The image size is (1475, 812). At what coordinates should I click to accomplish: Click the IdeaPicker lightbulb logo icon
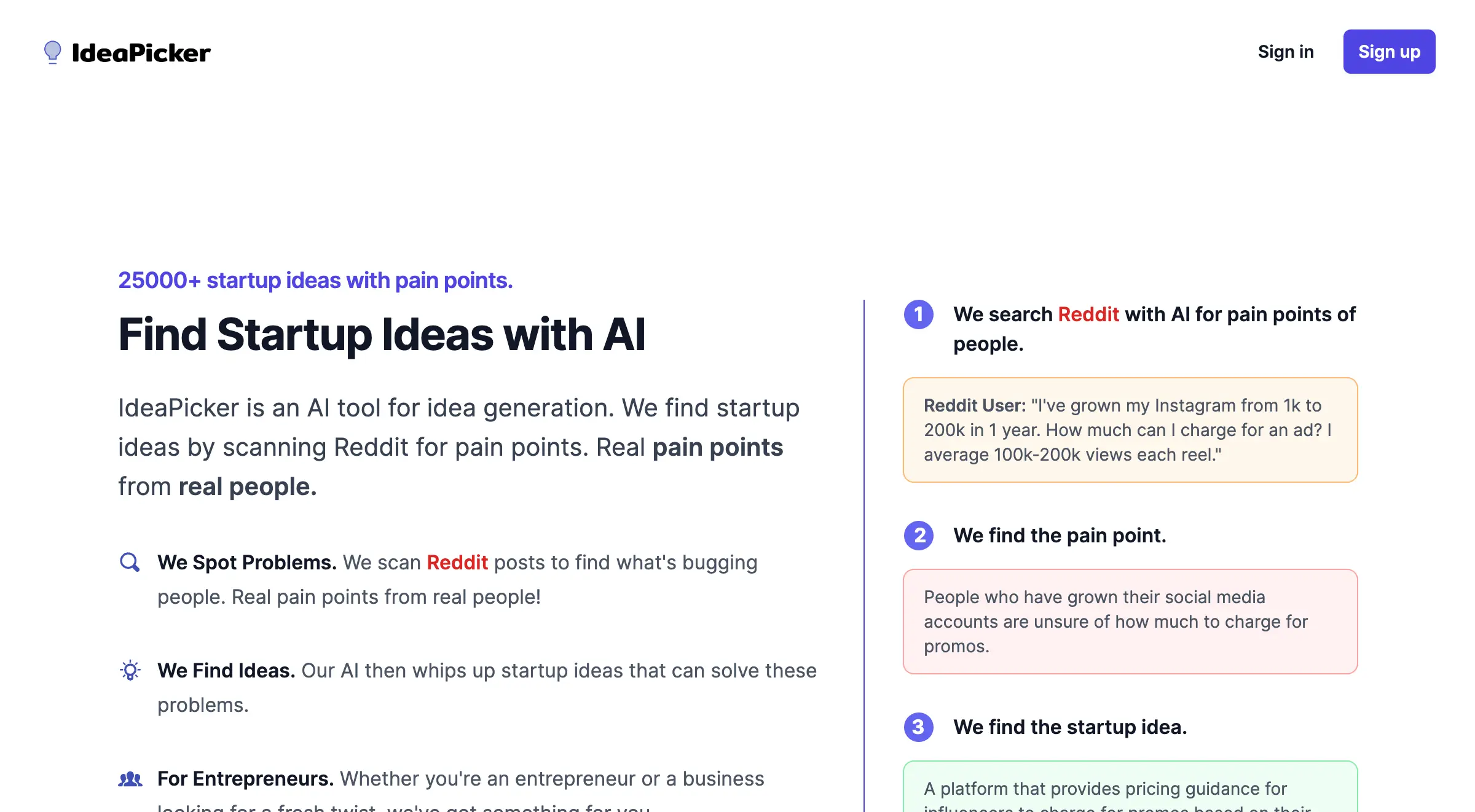(52, 52)
